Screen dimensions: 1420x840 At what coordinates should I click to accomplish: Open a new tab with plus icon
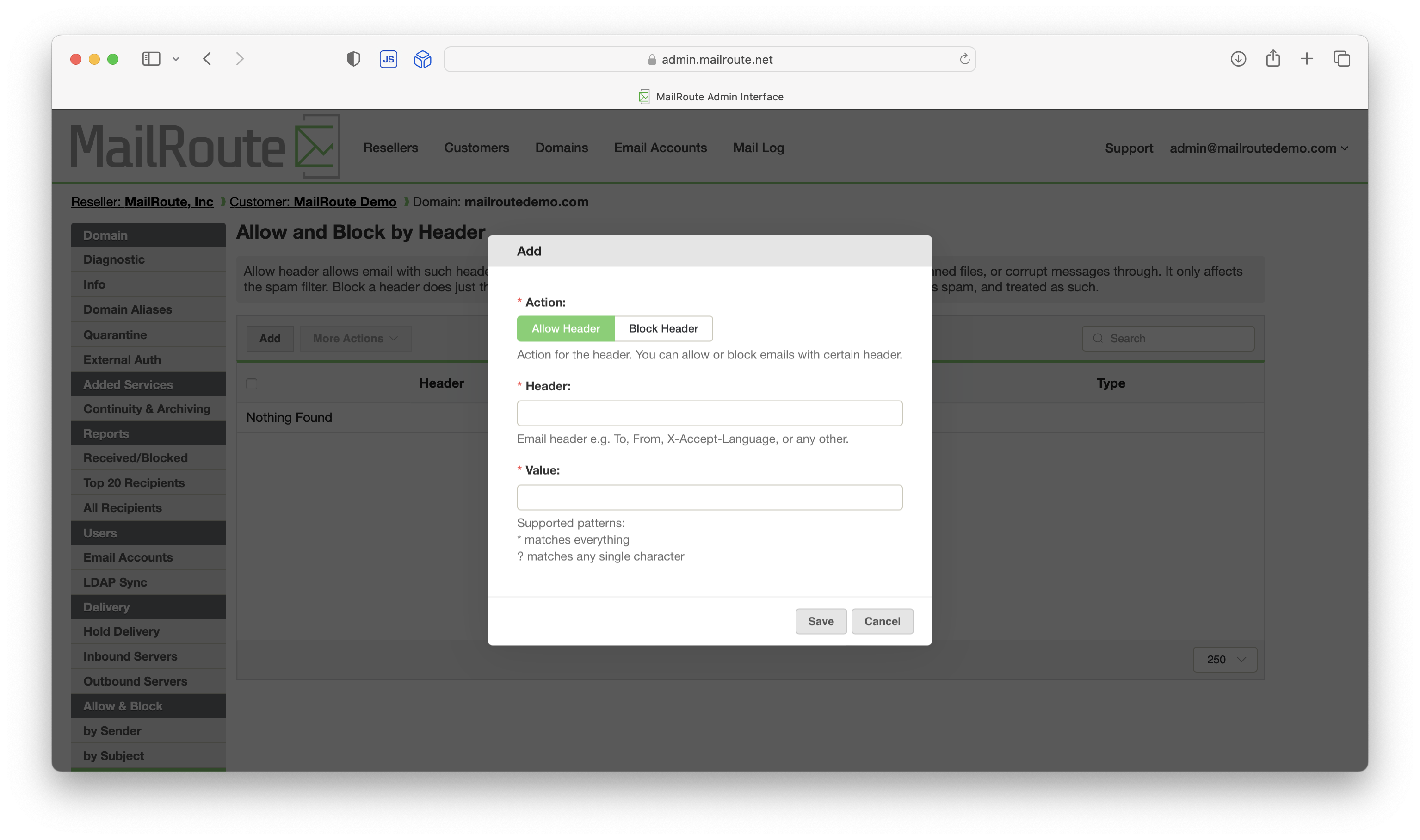coord(1307,59)
